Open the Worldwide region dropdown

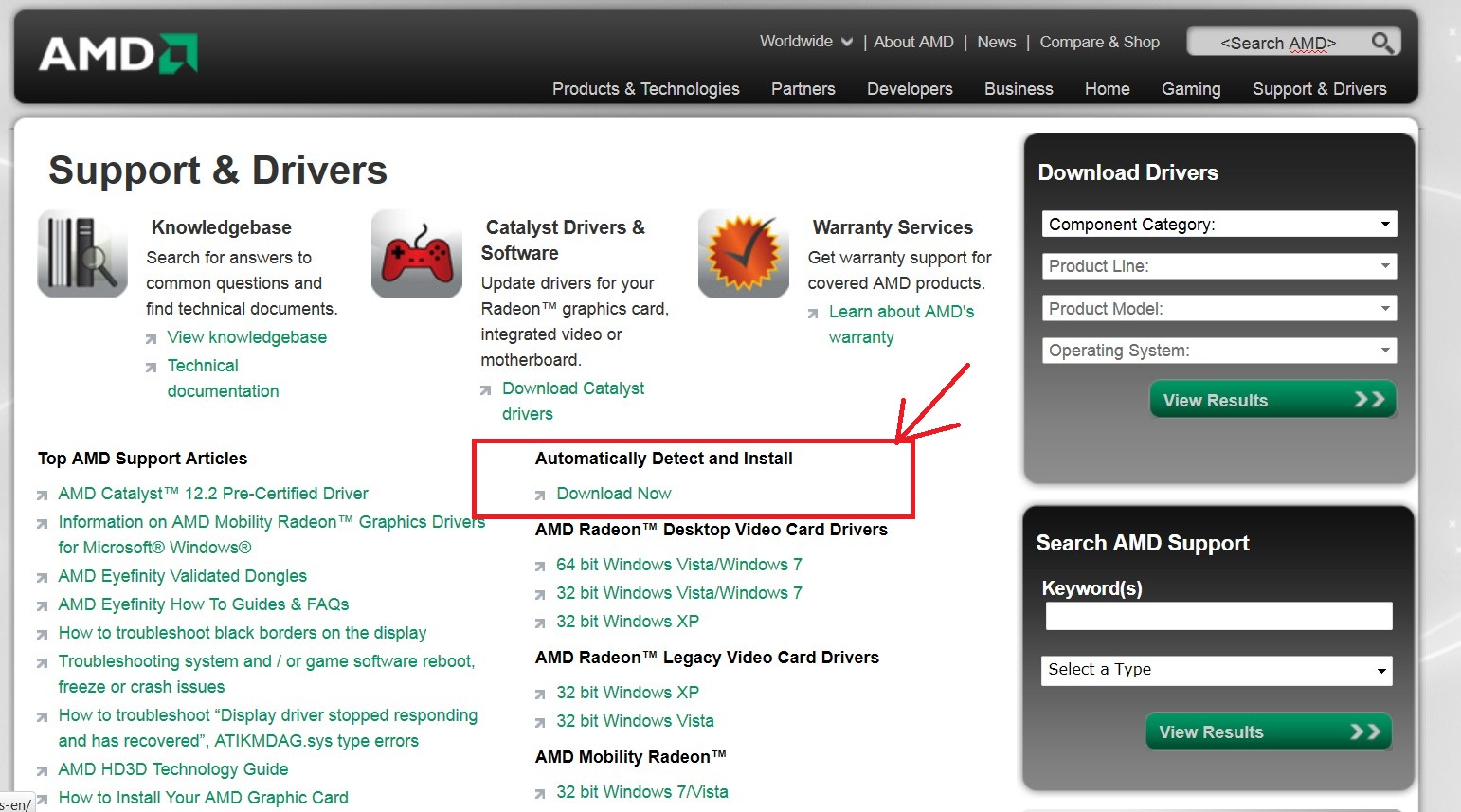(806, 42)
